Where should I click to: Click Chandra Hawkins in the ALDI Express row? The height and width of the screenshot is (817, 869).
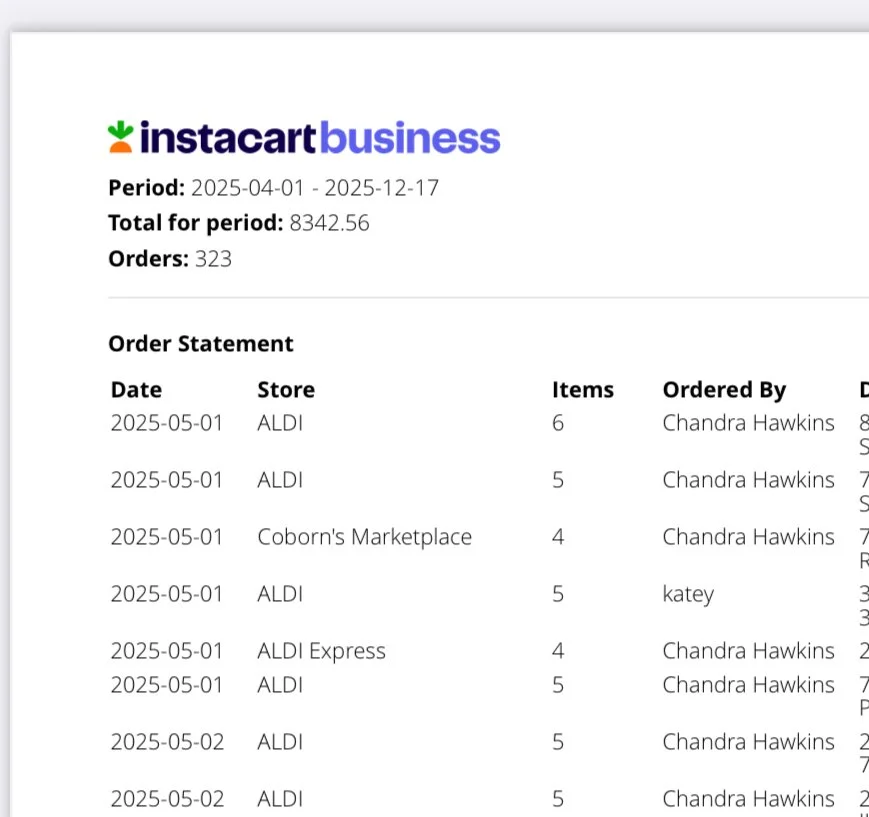[749, 651]
